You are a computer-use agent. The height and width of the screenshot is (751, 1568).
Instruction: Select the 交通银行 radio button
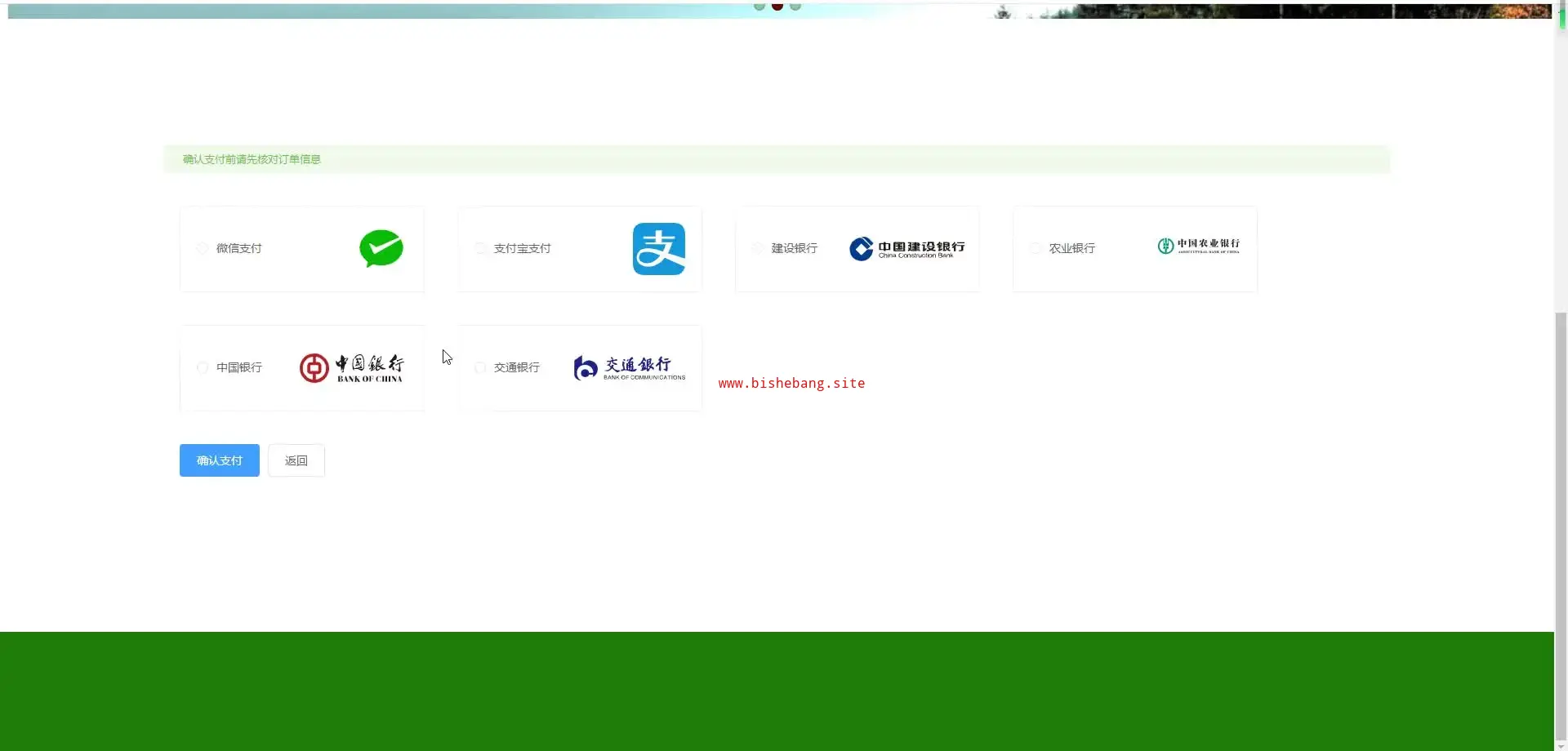[x=480, y=367]
